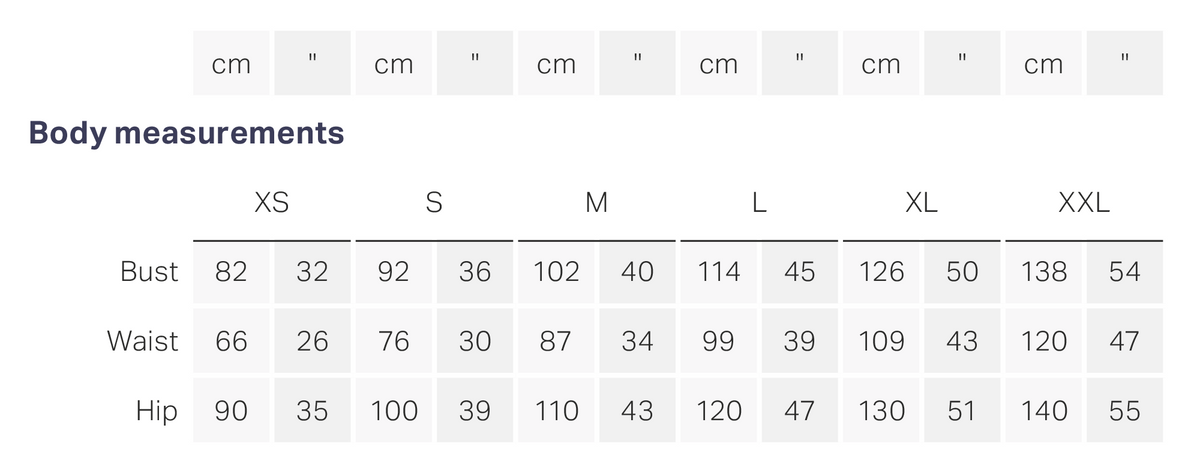
Task: Select Hip 120 cm cell for L
Action: [x=719, y=410]
